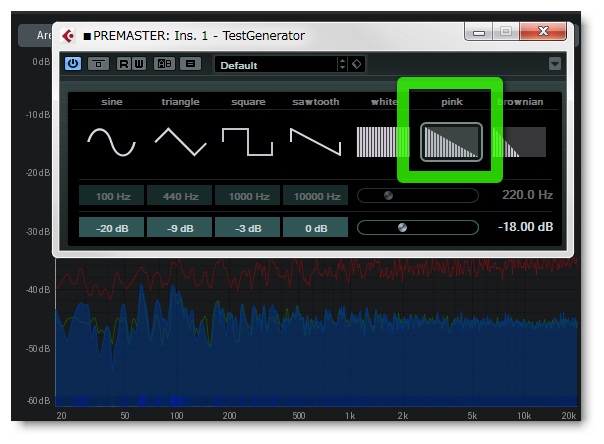Image resolution: width=604 pixels, height=444 pixels.
Task: Click the 220.0 Hz frequency value
Action: coord(527,195)
